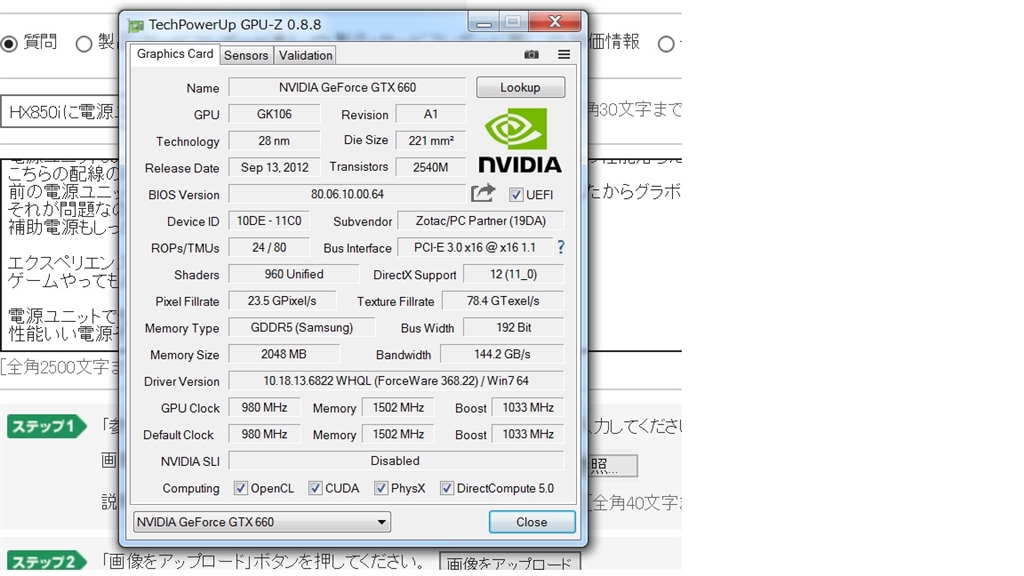Toggle the PhysX checkbox

(x=381, y=488)
